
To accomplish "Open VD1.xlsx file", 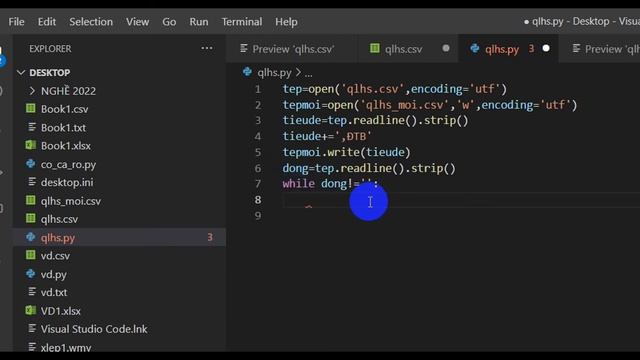I will pos(60,311).
